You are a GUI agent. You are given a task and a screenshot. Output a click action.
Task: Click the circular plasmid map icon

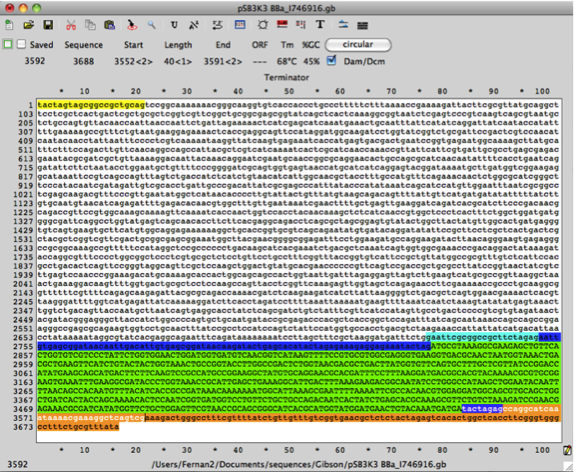pyautogui.click(x=262, y=25)
